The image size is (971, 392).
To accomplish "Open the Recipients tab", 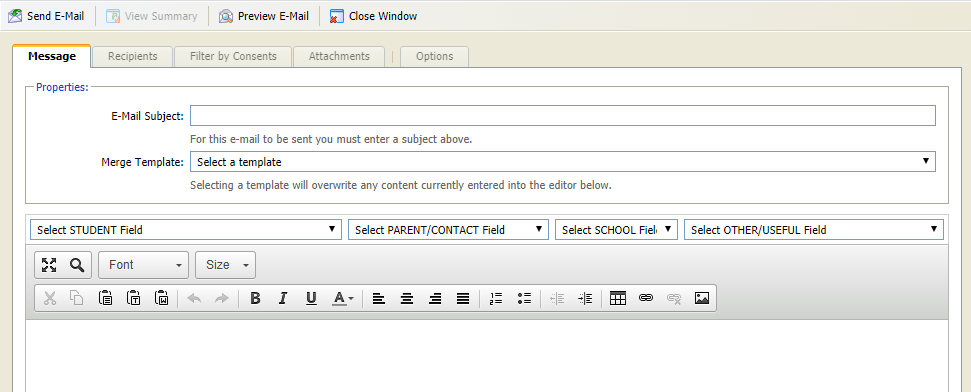I will point(133,56).
